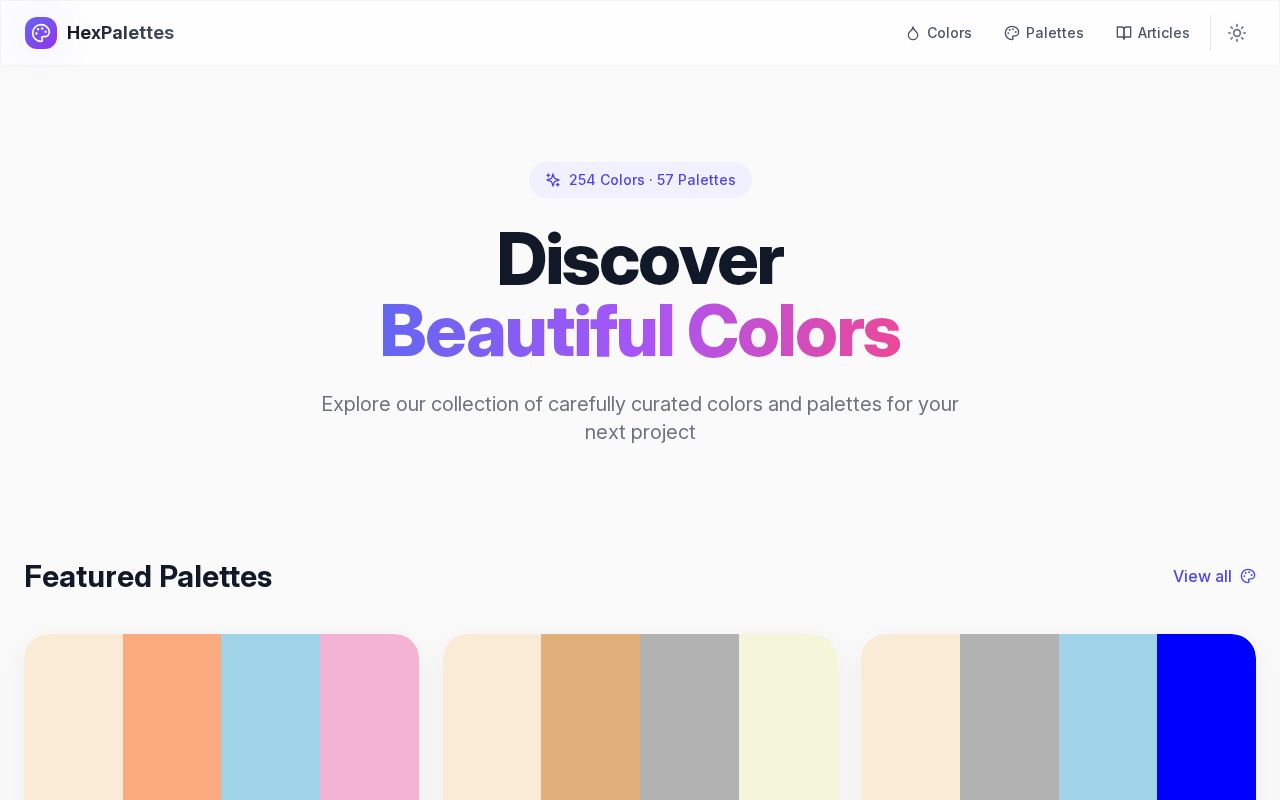1280x800 pixels.
Task: Pick the peach orange swatch
Action: pos(172,717)
